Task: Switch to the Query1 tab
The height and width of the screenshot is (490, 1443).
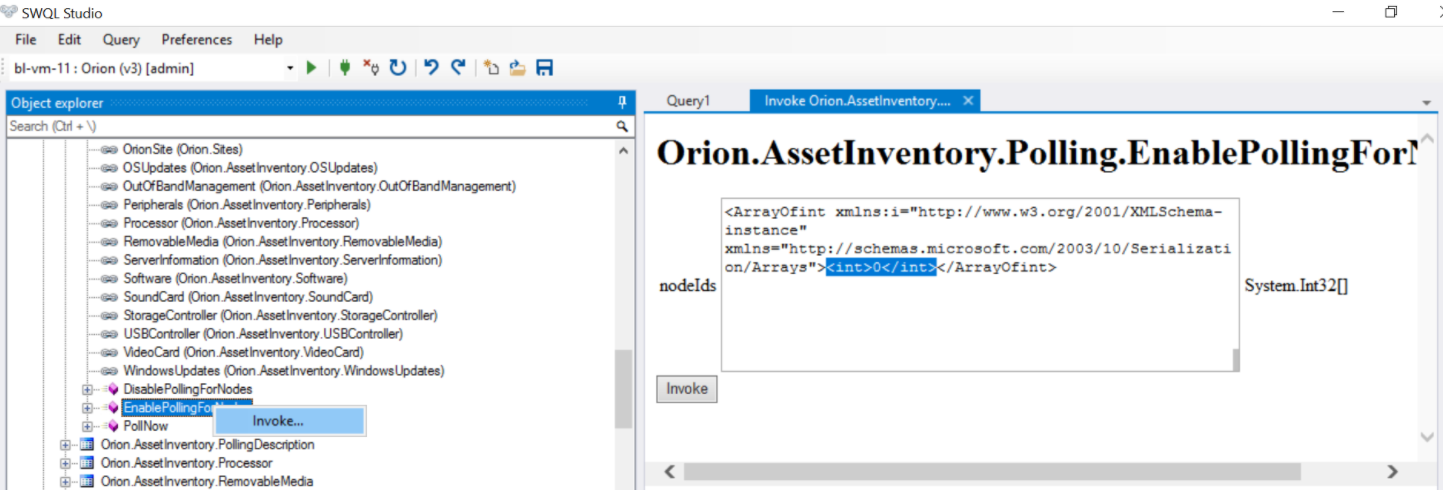Action: (x=688, y=101)
